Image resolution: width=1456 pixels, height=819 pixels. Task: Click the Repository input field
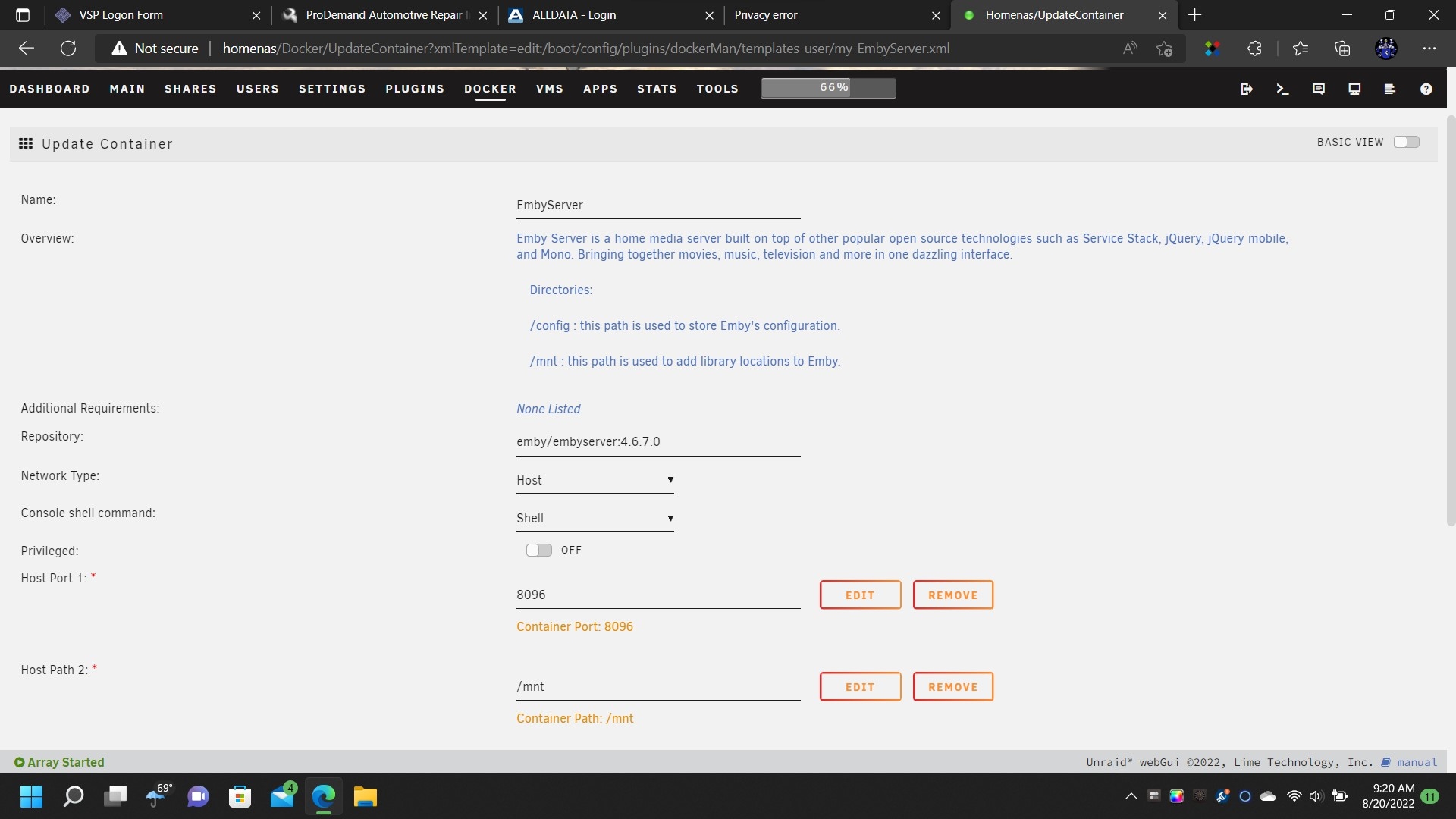[x=657, y=441]
